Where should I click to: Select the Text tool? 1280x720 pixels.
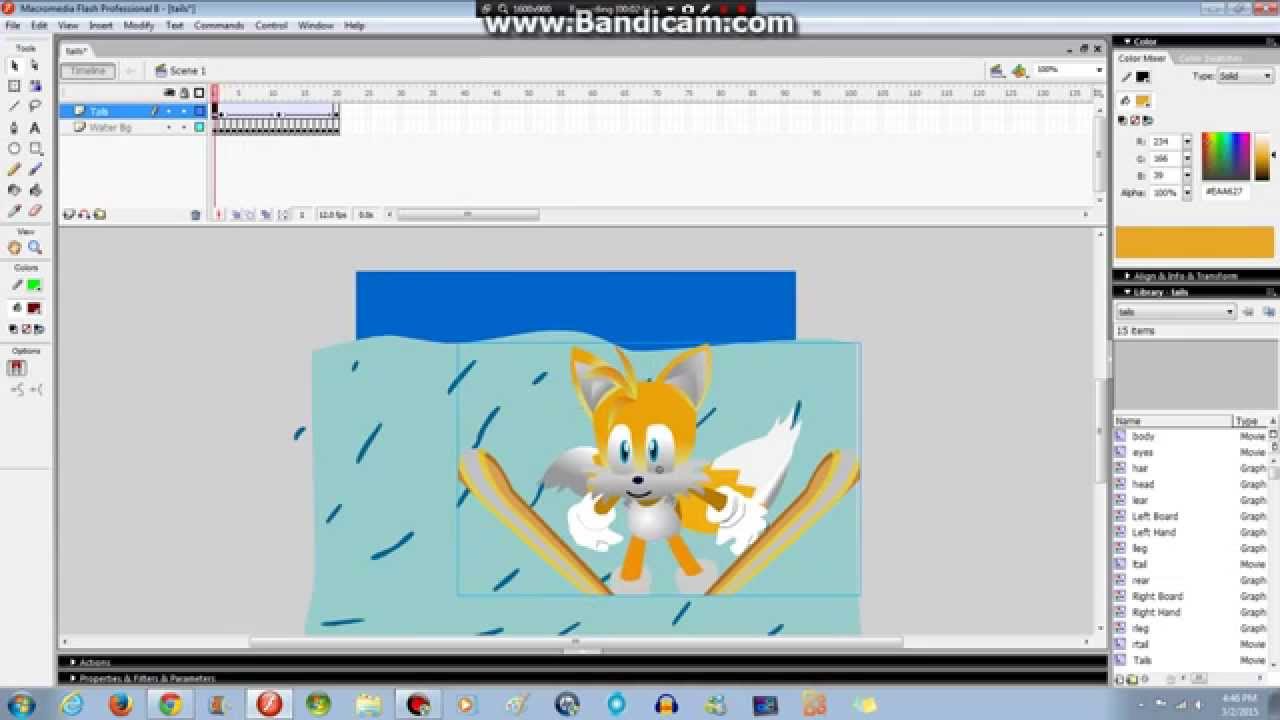tap(35, 127)
